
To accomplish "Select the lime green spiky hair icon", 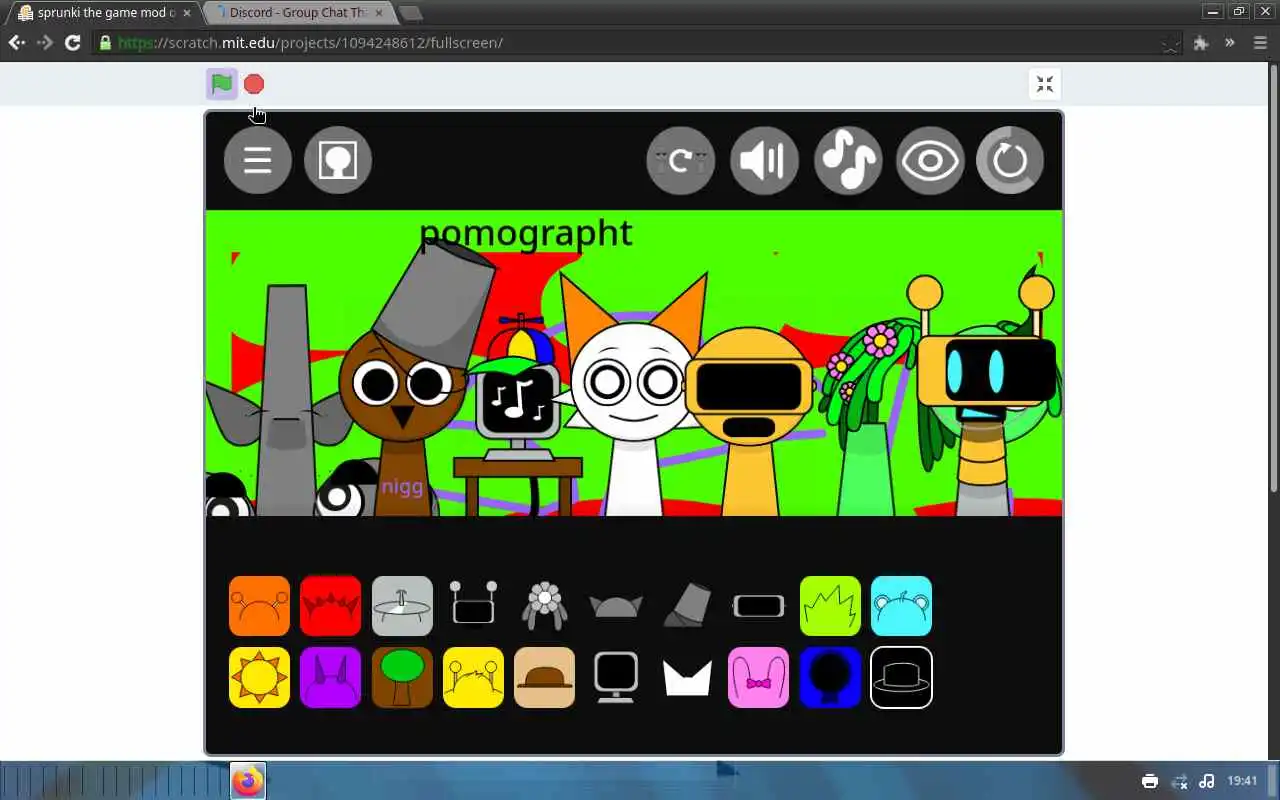I will [x=830, y=606].
